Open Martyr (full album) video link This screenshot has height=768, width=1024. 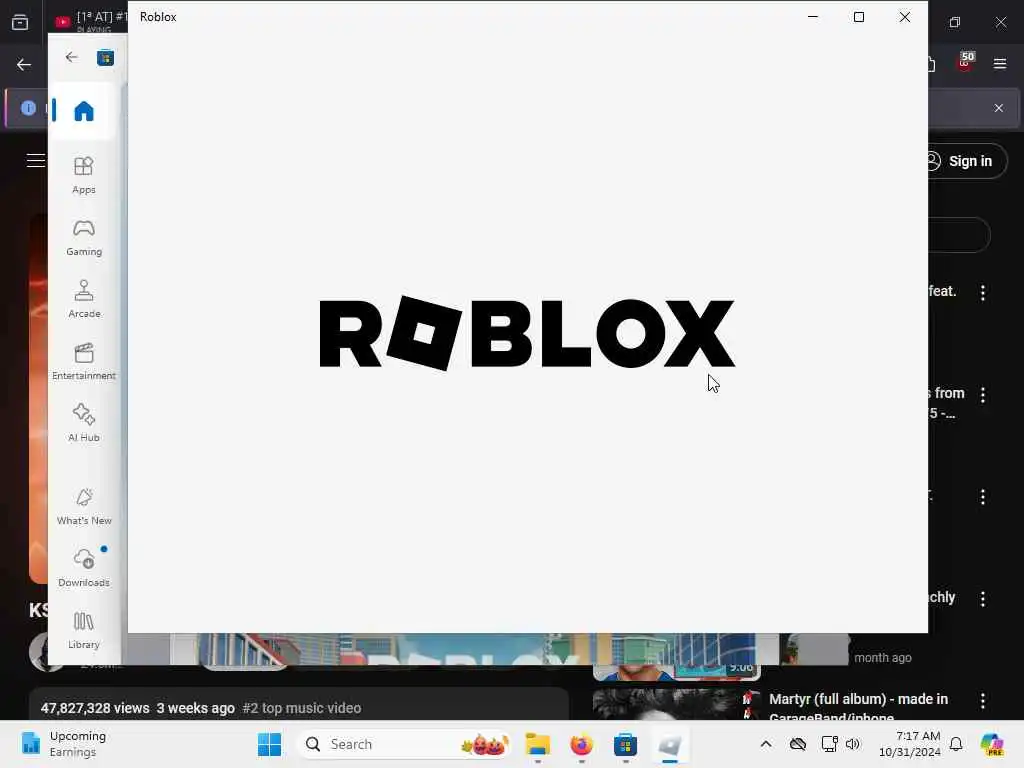click(858, 706)
